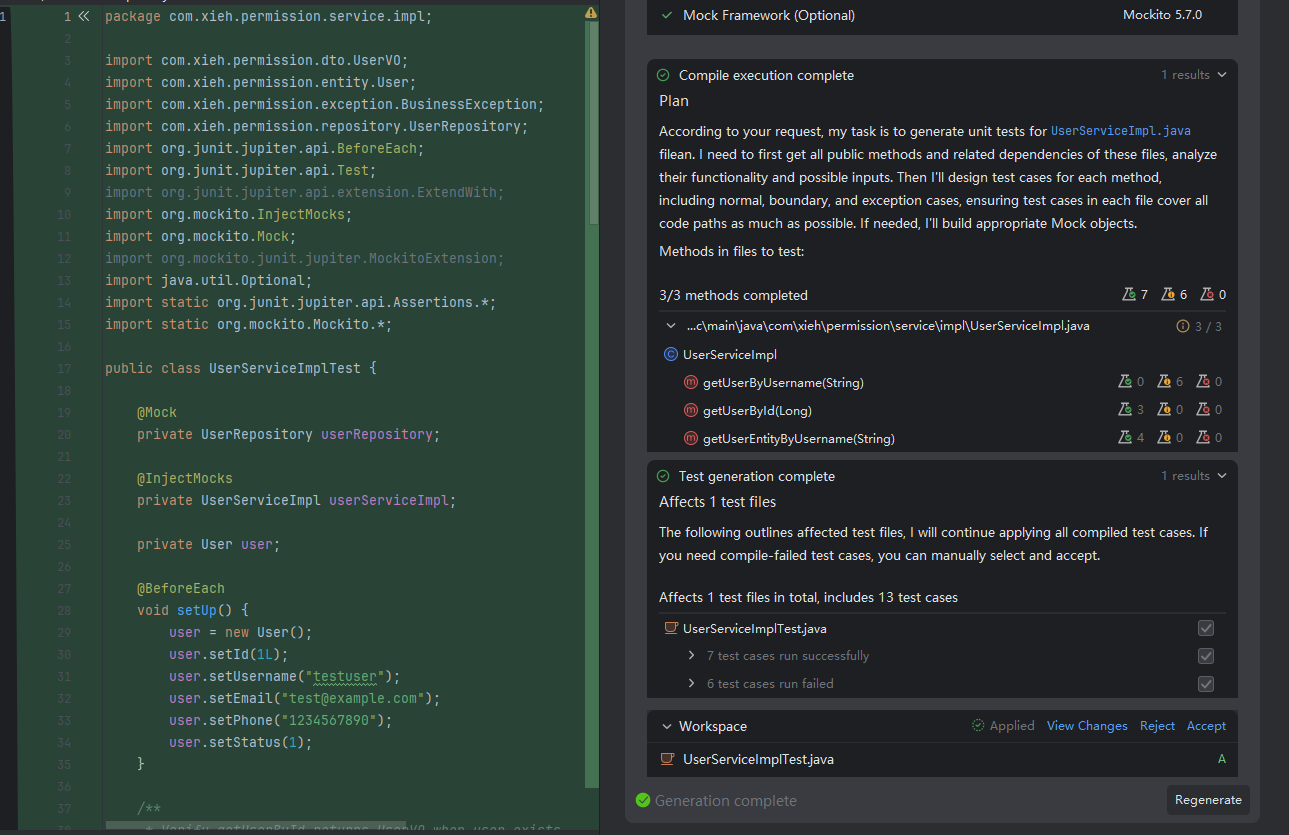Toggle the UserServiceImplTest.java file checkbox
Screen dimensions: 1289x835
[1206, 628]
